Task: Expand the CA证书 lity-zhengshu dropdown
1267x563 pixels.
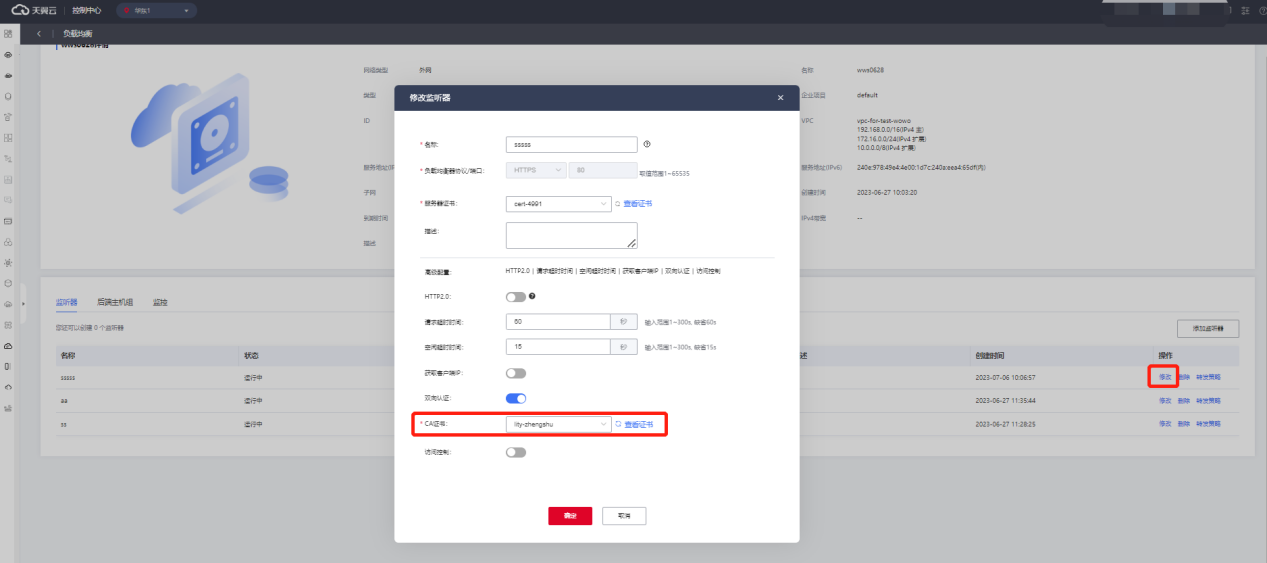Action: tap(558, 424)
